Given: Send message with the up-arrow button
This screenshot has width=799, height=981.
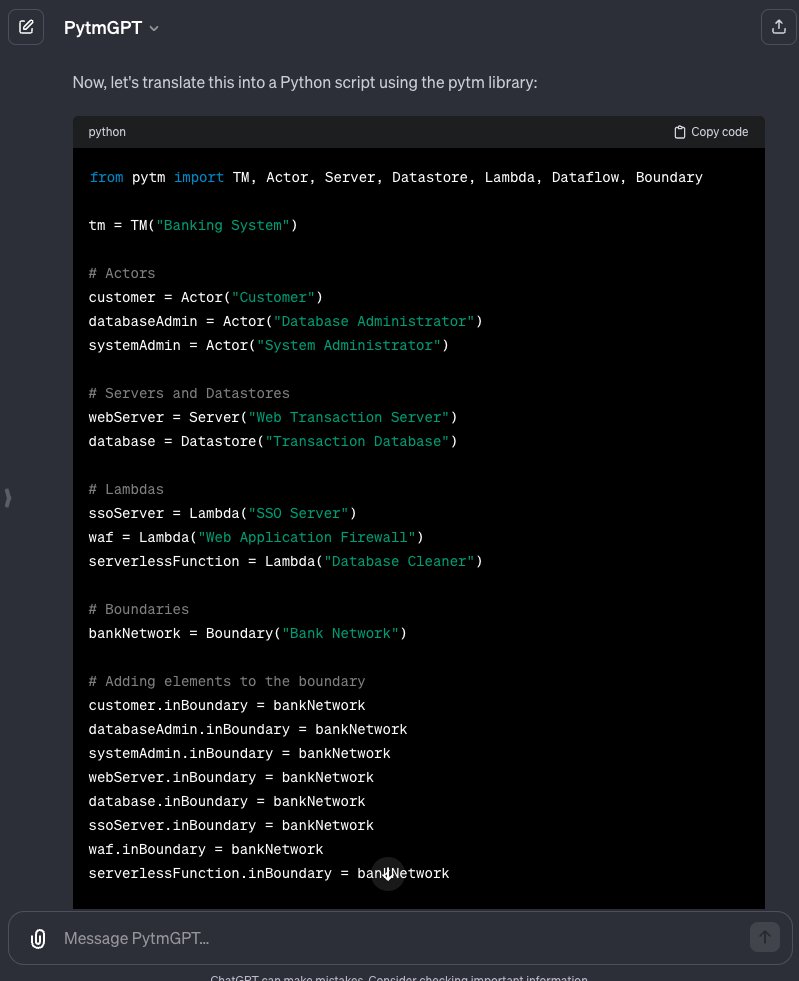Looking at the screenshot, I should click(x=765, y=937).
